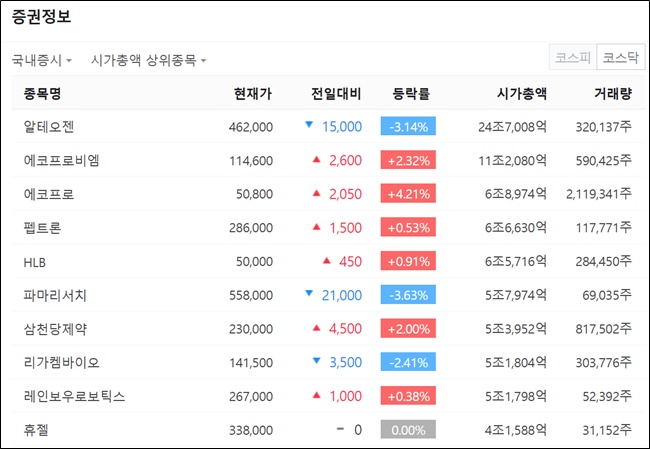Open the 파마리서치 stock link
Viewport: 650px width, 449px height.
(x=55, y=295)
